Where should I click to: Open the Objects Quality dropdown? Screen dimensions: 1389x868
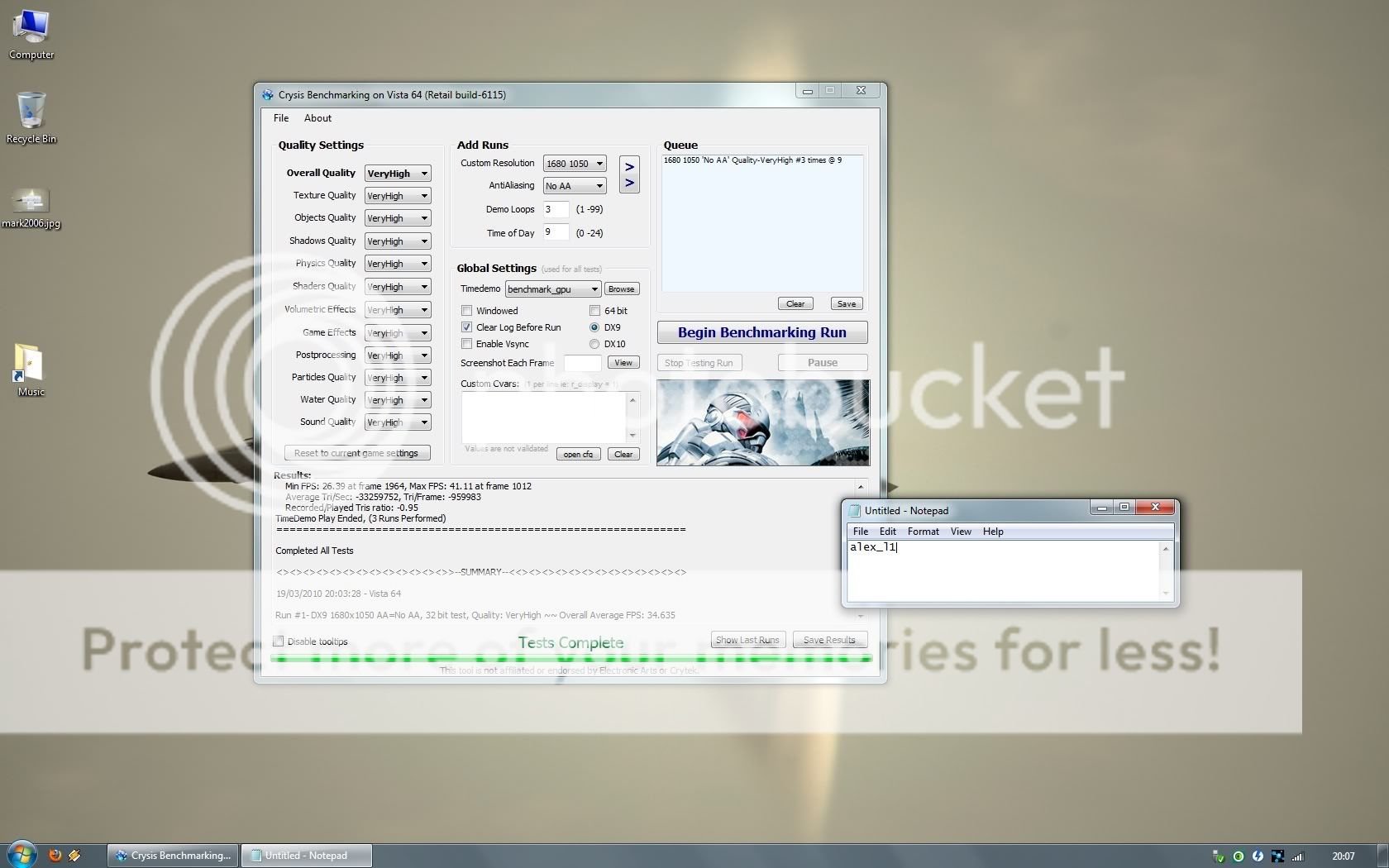point(398,218)
